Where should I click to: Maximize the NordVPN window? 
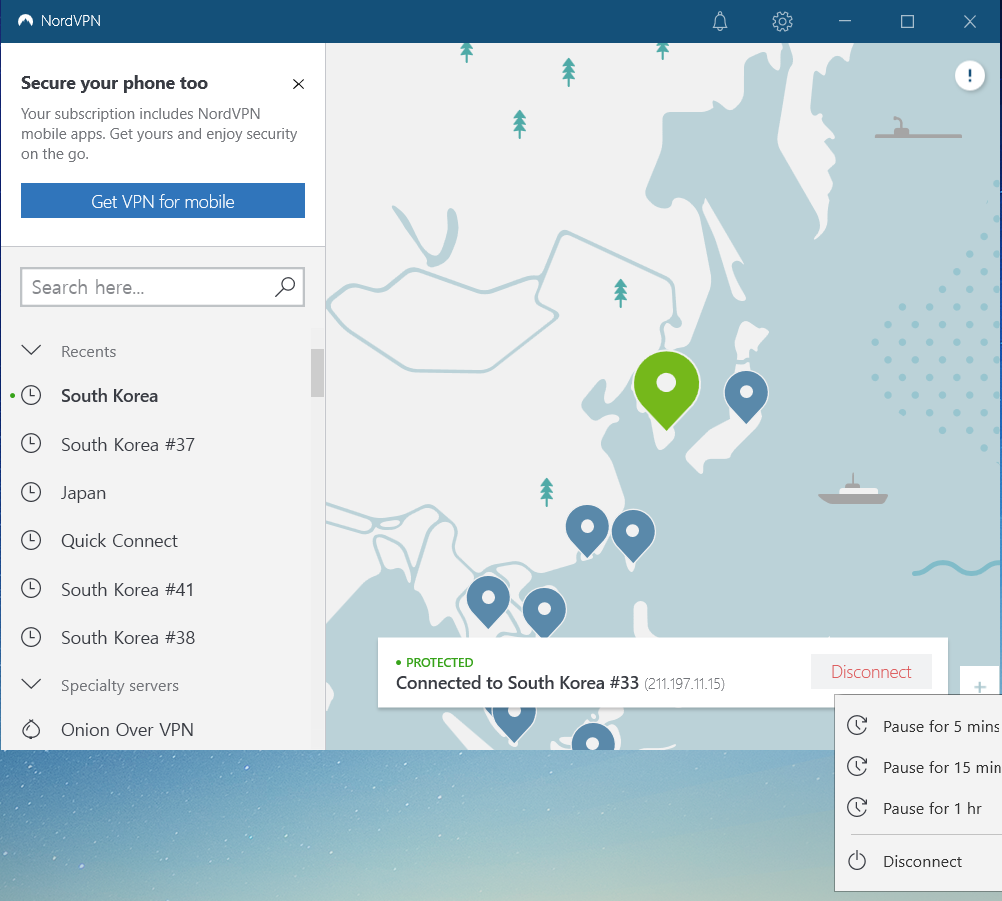coord(907,21)
